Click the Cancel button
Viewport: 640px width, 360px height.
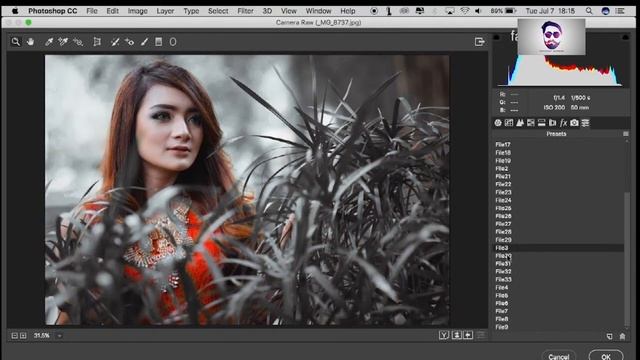coord(559,356)
